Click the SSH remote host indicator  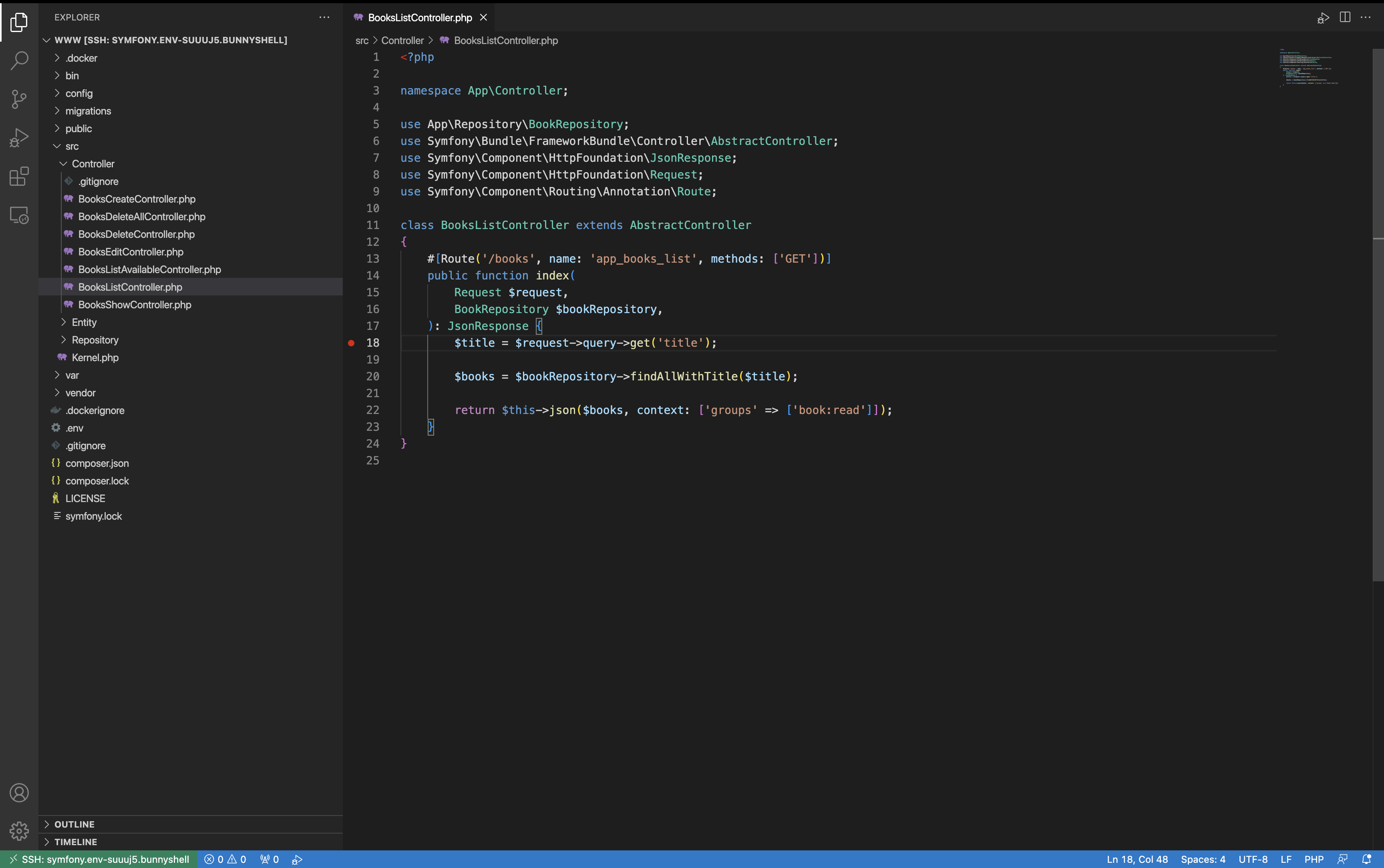99,859
